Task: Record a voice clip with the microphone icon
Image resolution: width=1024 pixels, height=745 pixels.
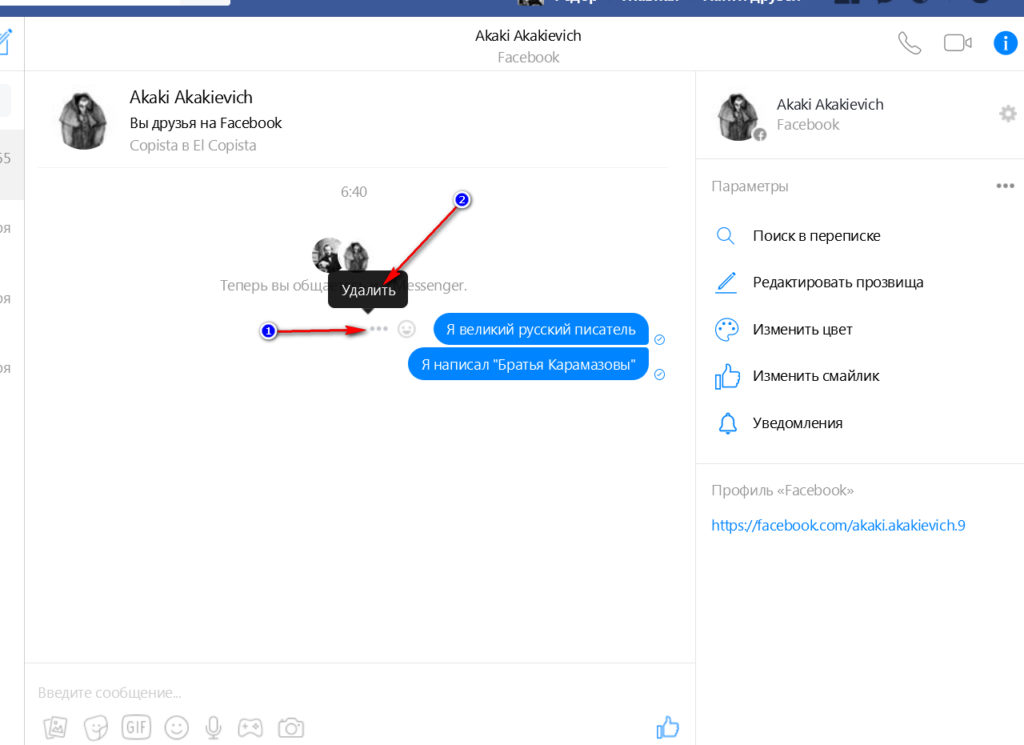Action: tap(214, 727)
